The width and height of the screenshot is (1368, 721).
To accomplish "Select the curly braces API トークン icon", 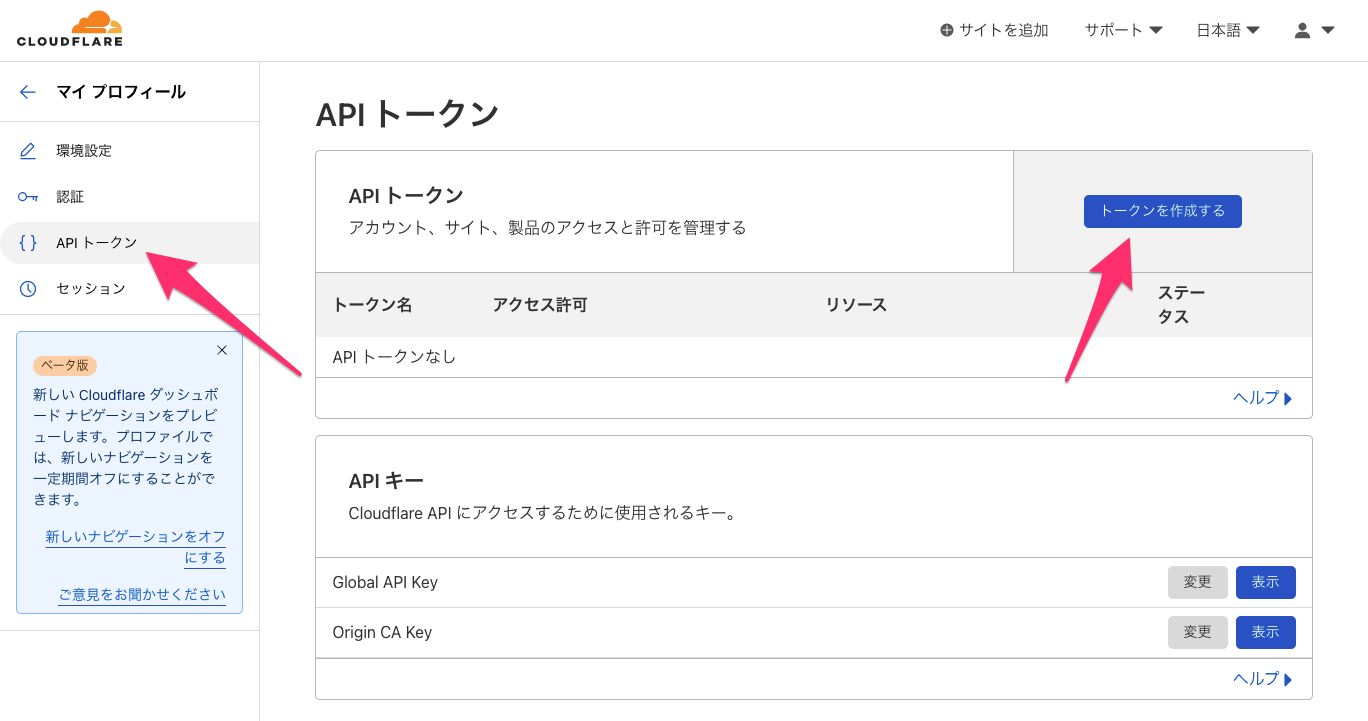I will tap(27, 242).
